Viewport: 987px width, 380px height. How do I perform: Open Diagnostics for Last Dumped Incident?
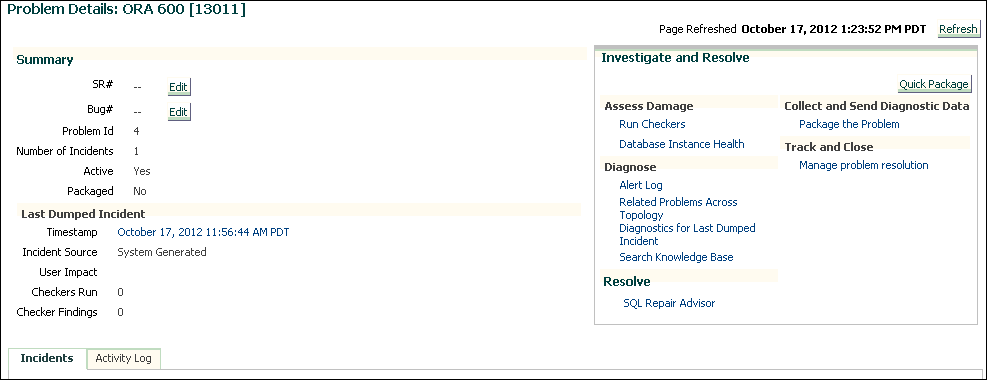(x=687, y=235)
